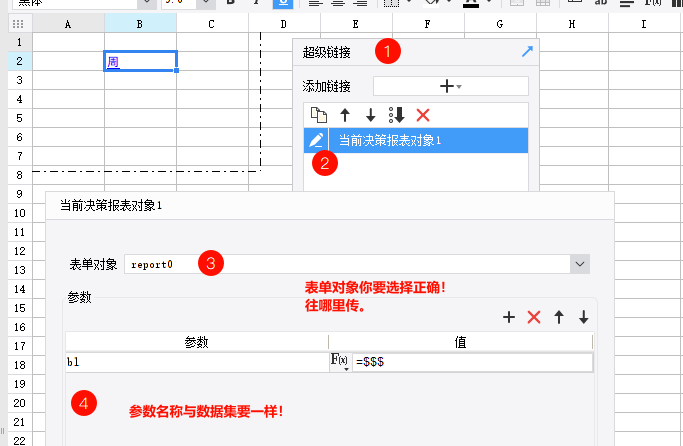Screen dimensions: 683x446
Task: Select column H header
Action: pos(572,24)
